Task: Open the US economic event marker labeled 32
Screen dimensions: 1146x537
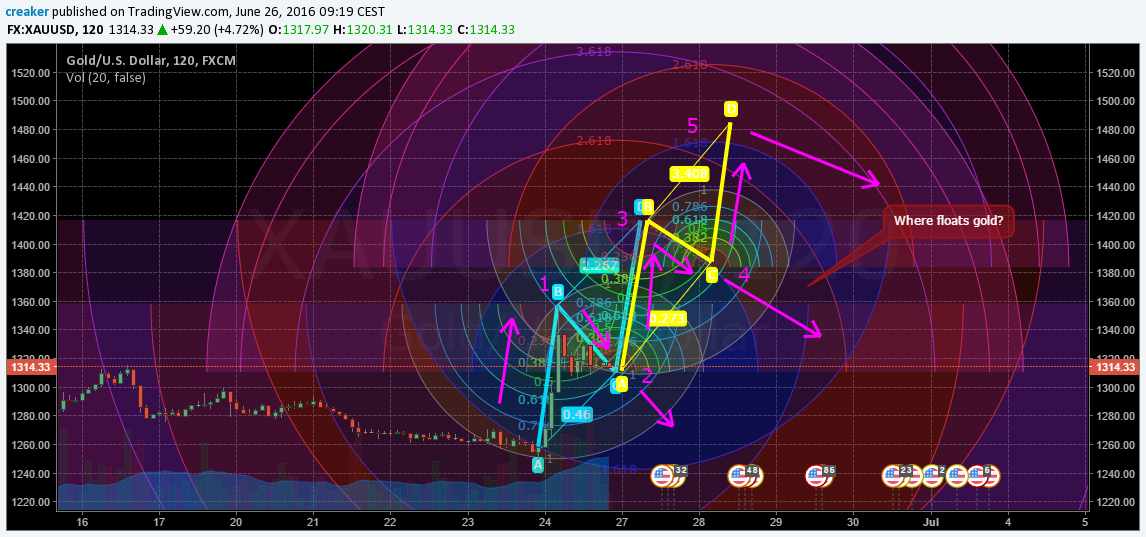Action: (x=668, y=476)
